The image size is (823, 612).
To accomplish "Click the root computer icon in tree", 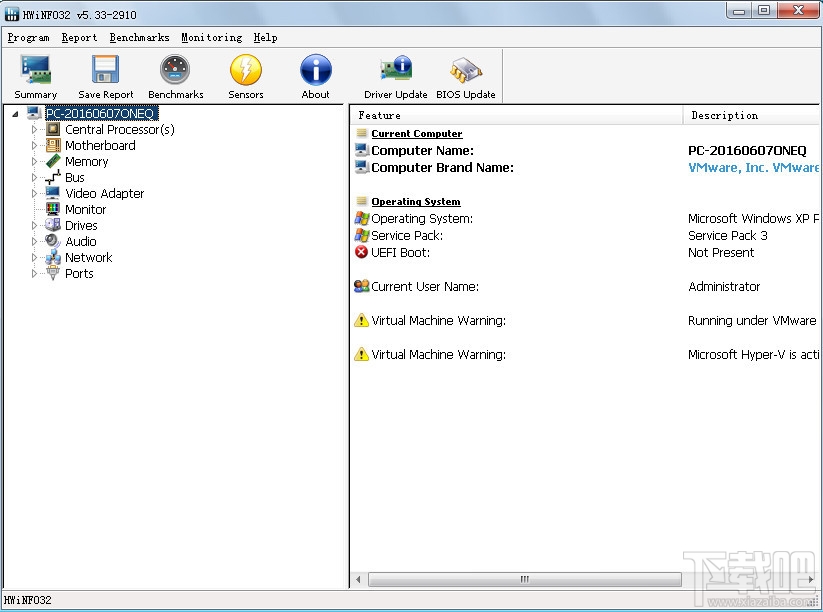I will pos(35,113).
